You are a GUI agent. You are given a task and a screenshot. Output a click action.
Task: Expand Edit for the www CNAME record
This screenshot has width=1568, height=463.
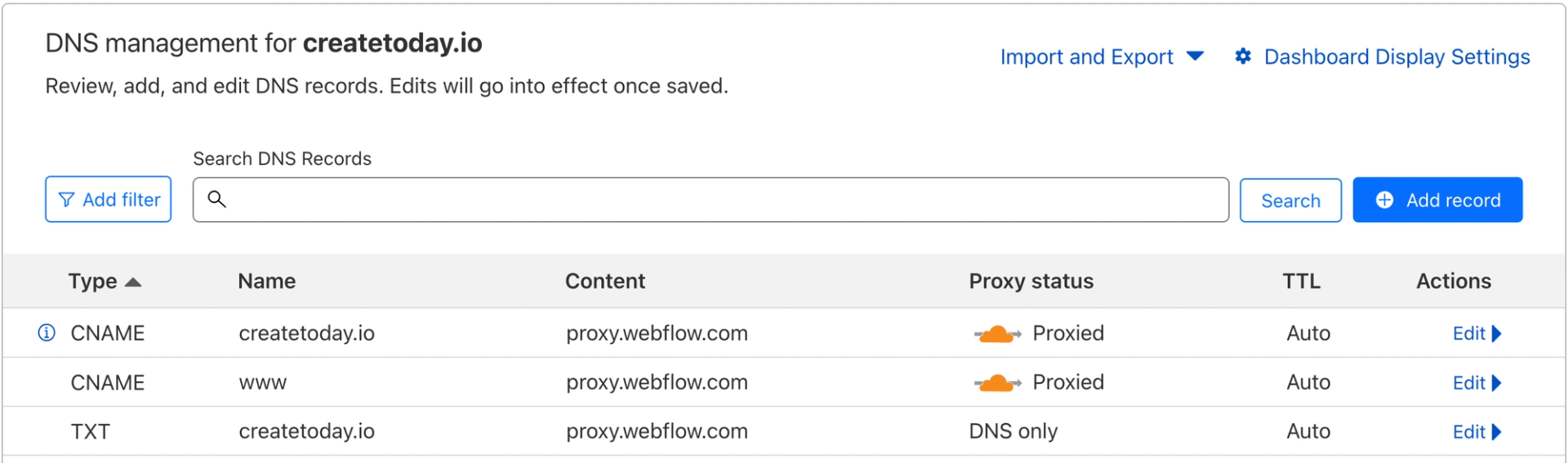pos(1477,383)
